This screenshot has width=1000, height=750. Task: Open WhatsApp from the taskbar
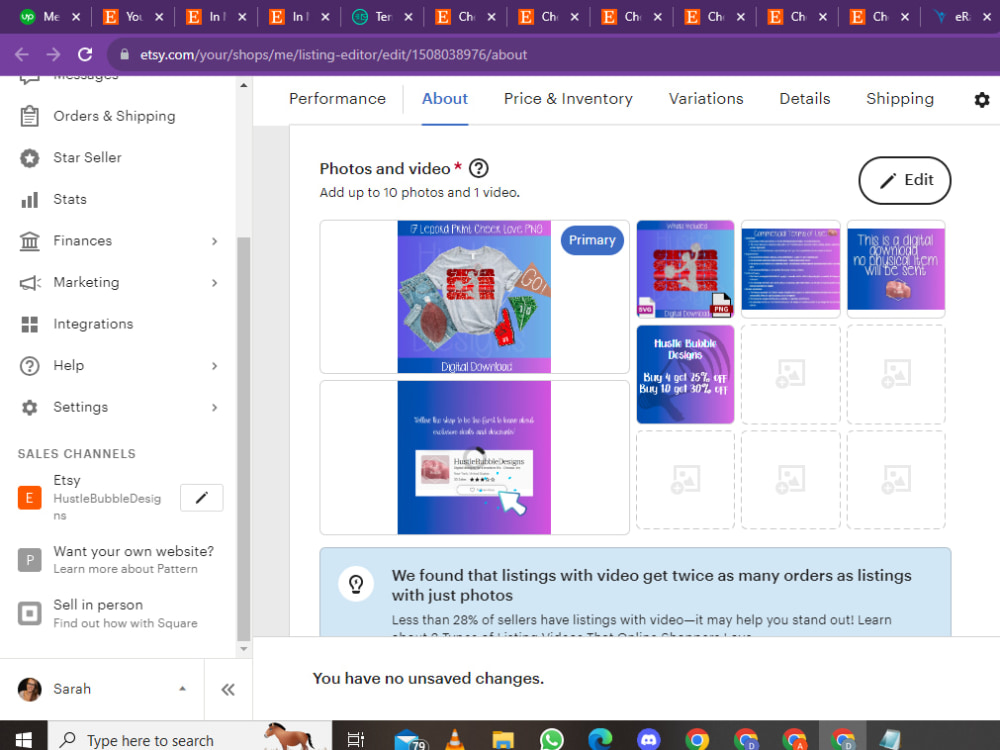click(x=552, y=740)
